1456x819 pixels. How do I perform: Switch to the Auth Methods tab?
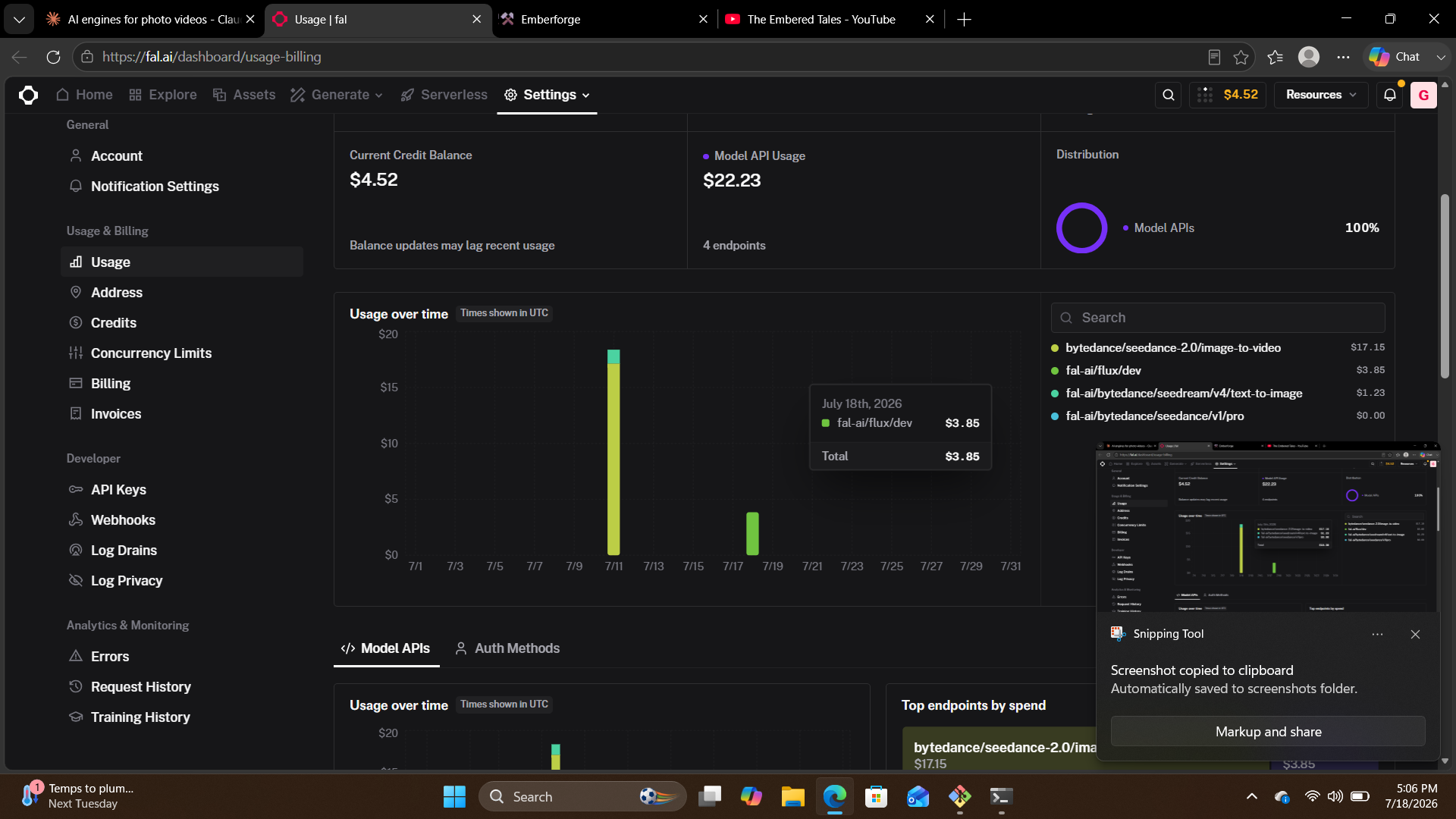(x=507, y=648)
